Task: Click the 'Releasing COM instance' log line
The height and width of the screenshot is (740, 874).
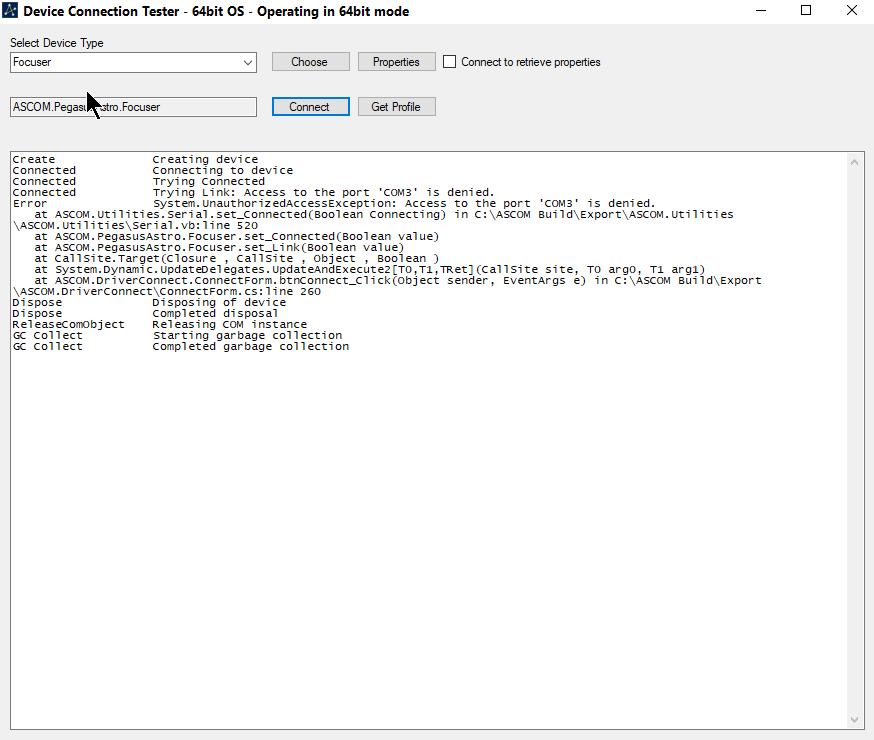Action: pyautogui.click(x=230, y=325)
